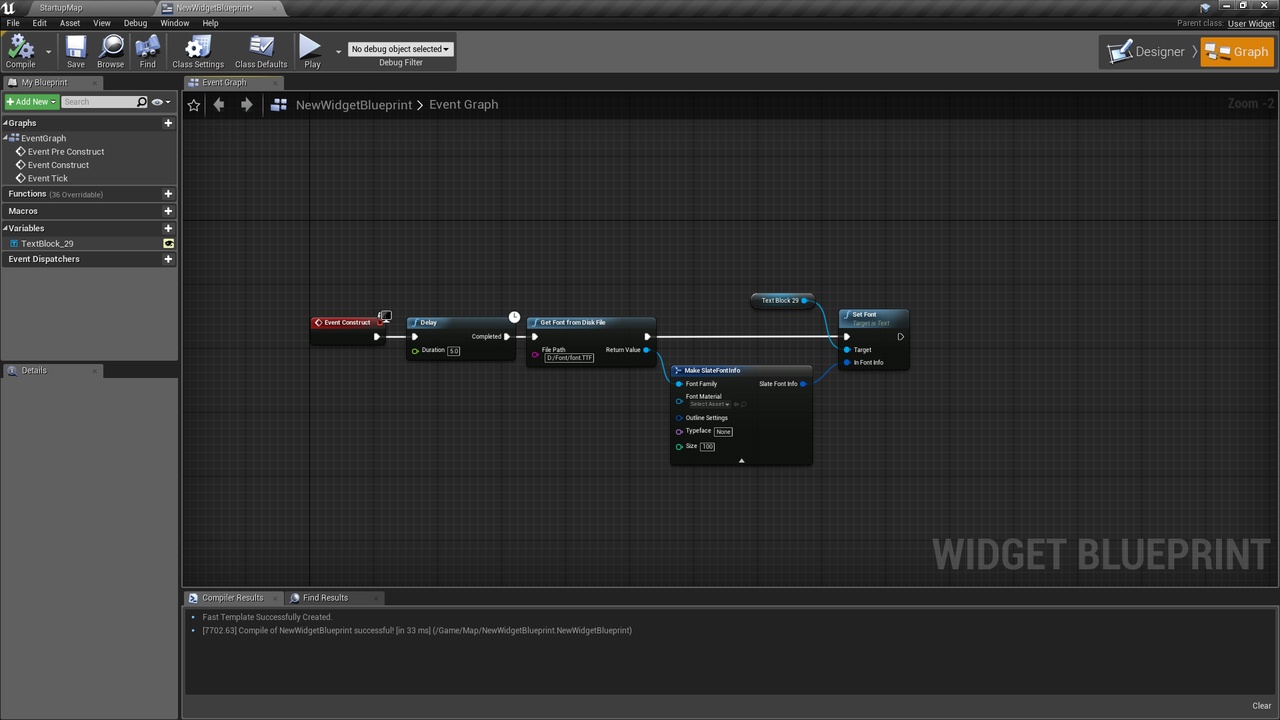This screenshot has width=1280, height=720.
Task: Click the Set Font output exec pin
Action: pyautogui.click(x=900, y=337)
